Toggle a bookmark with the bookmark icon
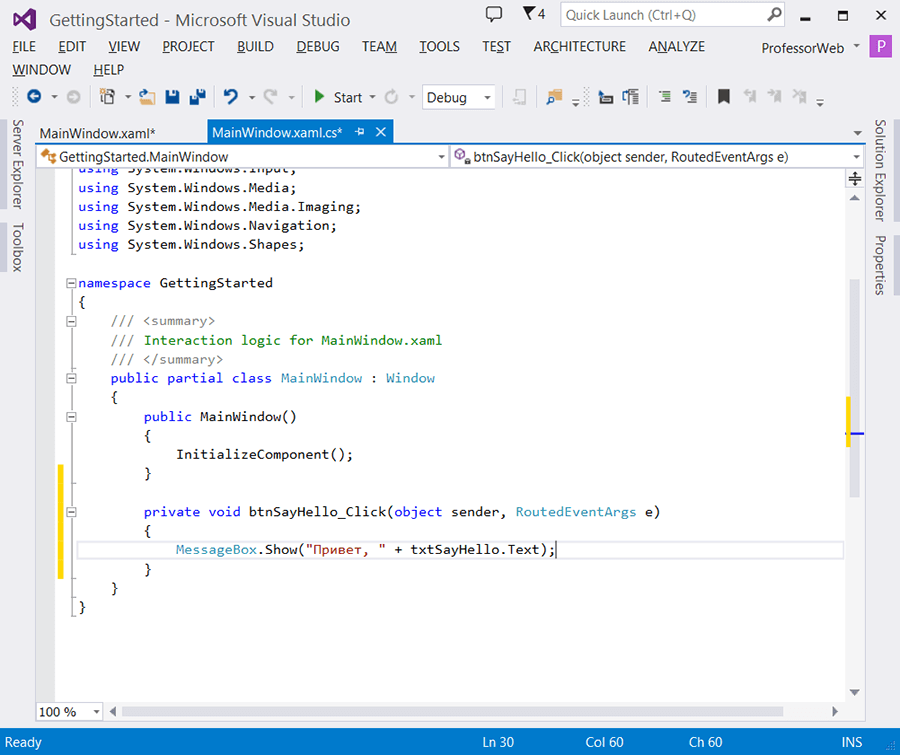Image resolution: width=900 pixels, height=755 pixels. tap(724, 97)
